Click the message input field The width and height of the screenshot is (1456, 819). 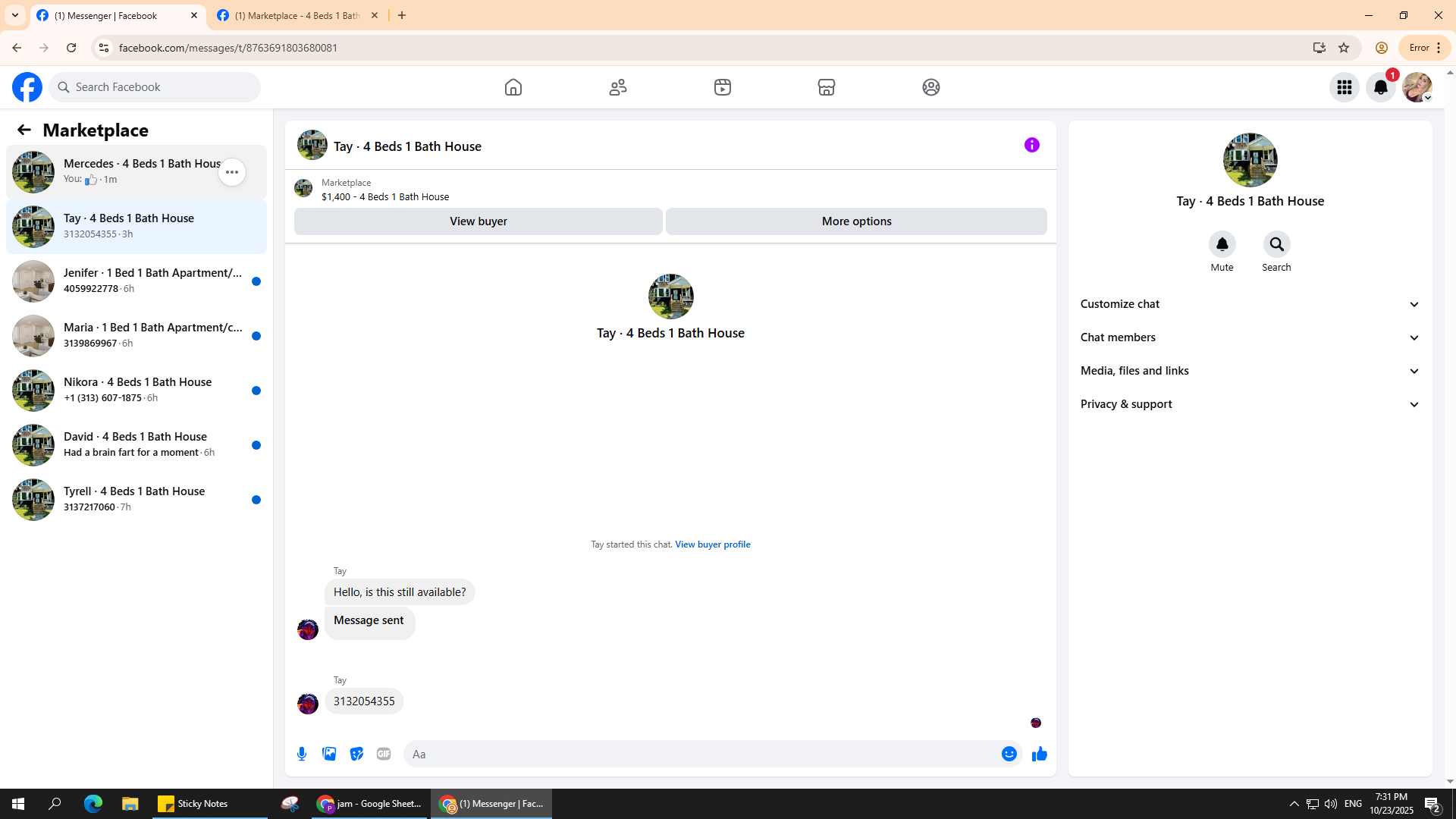point(701,754)
